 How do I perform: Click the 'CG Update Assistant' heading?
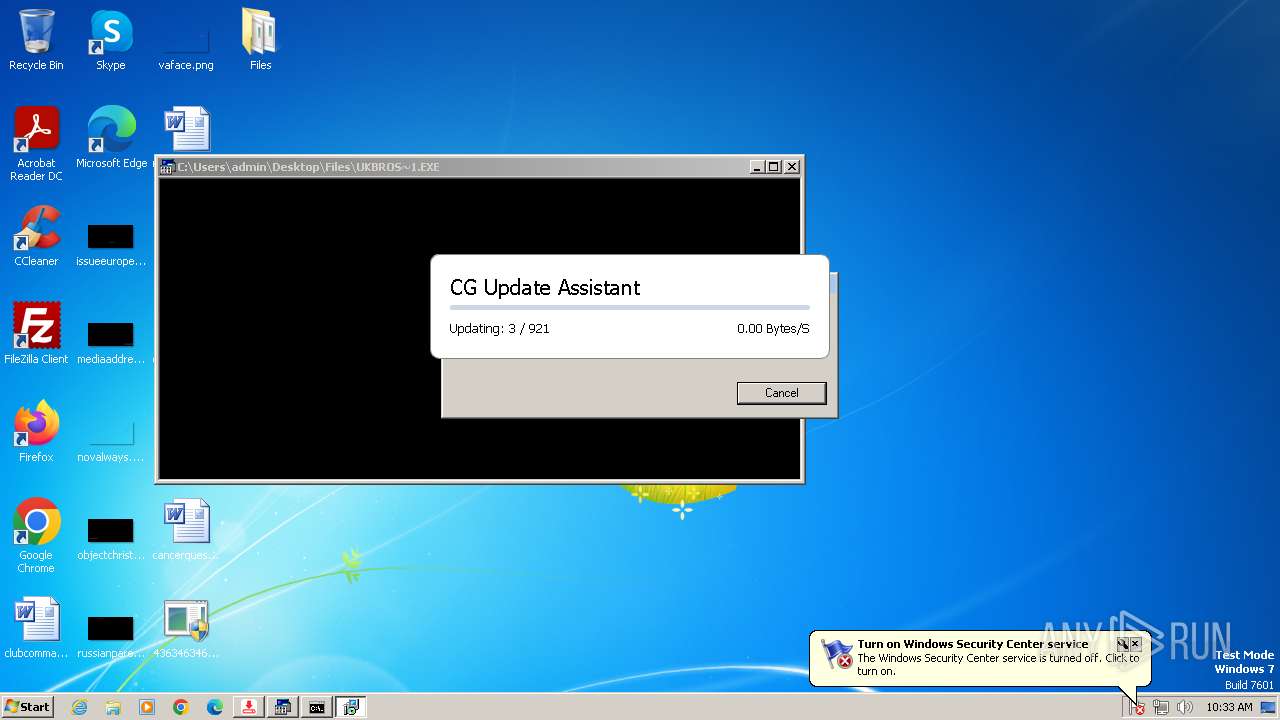point(545,287)
